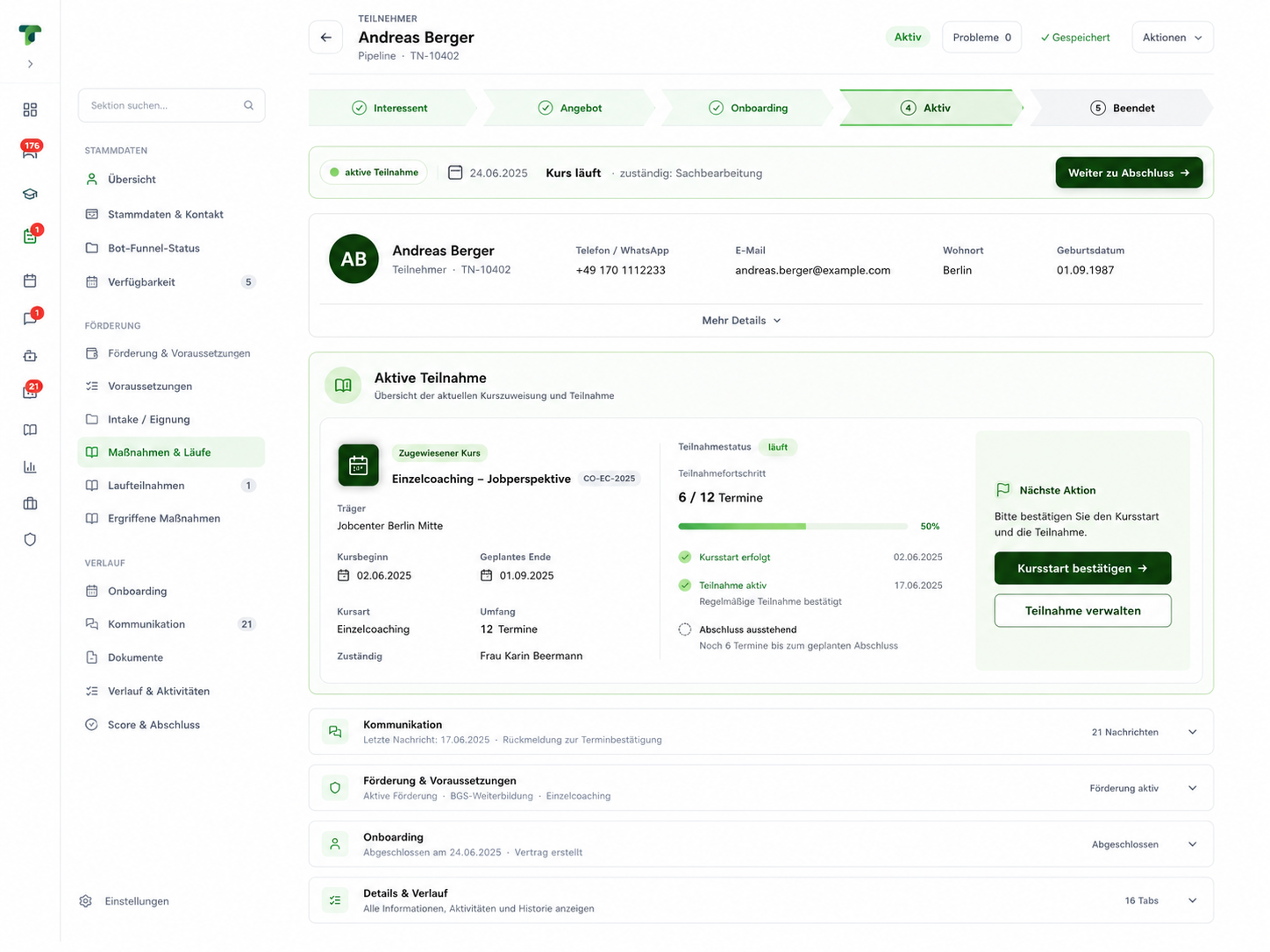Select the Interessent pipeline stage
The width and height of the screenshot is (1270, 952).
[391, 108]
